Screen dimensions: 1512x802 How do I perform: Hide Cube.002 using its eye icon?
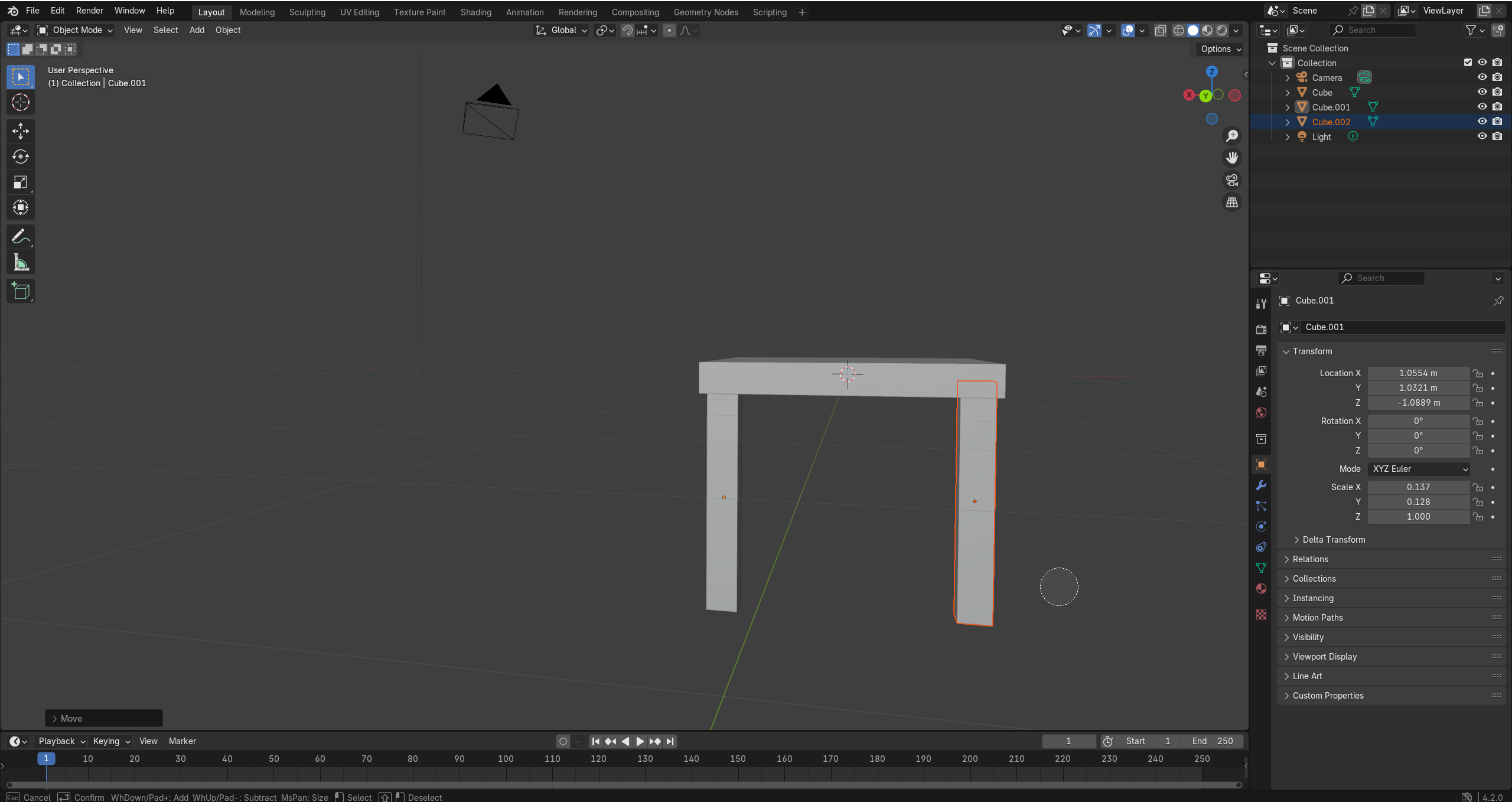(x=1482, y=122)
